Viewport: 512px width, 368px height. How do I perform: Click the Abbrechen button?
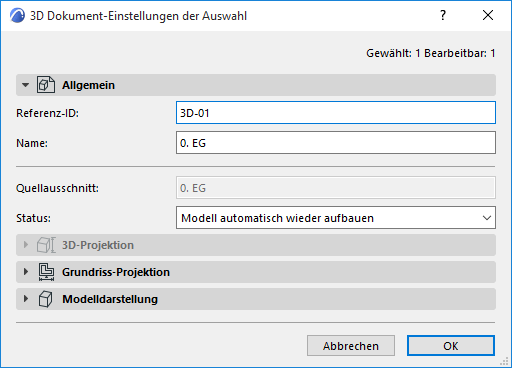351,346
